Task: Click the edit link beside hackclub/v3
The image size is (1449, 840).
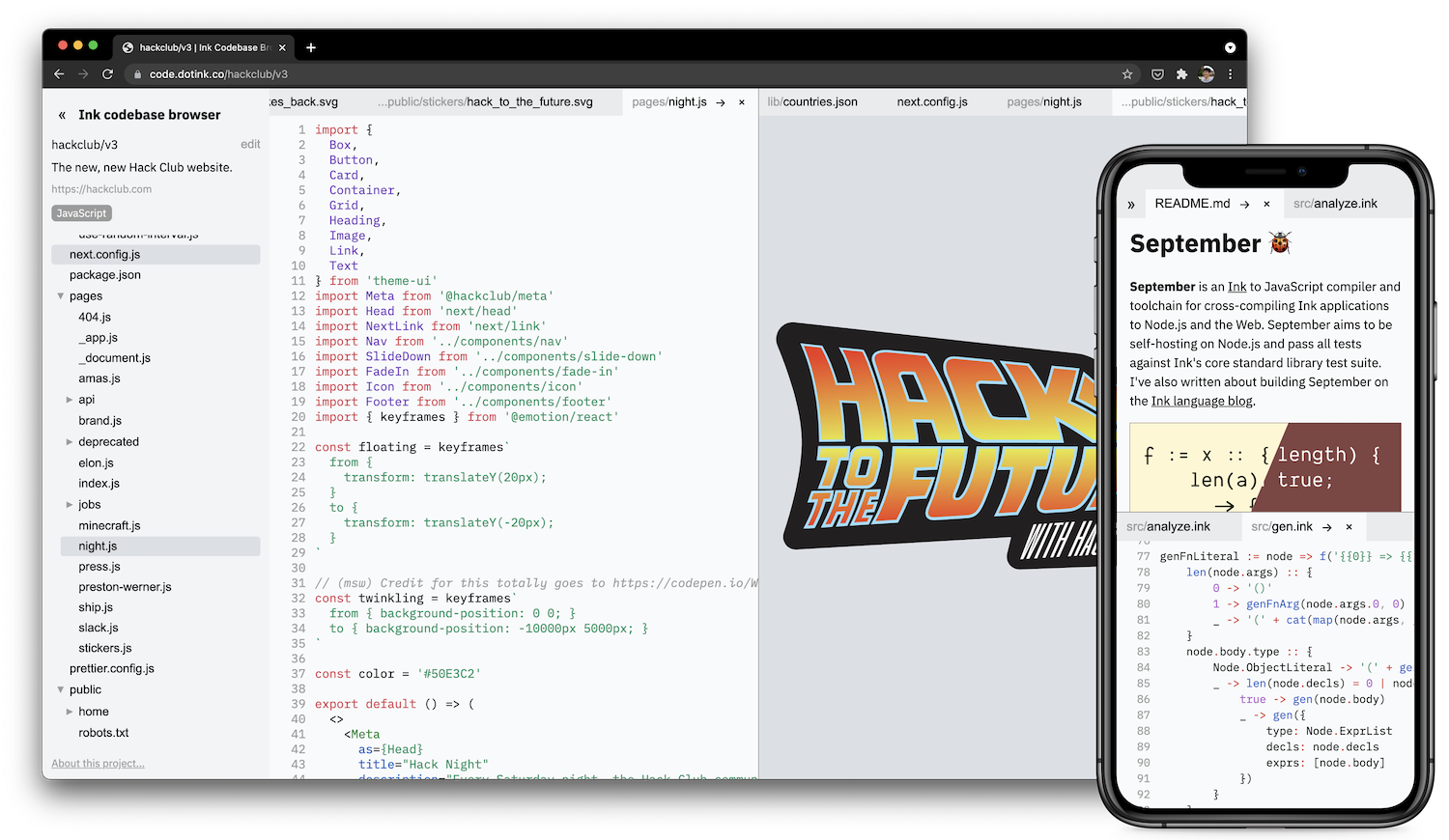Action: pos(250,145)
